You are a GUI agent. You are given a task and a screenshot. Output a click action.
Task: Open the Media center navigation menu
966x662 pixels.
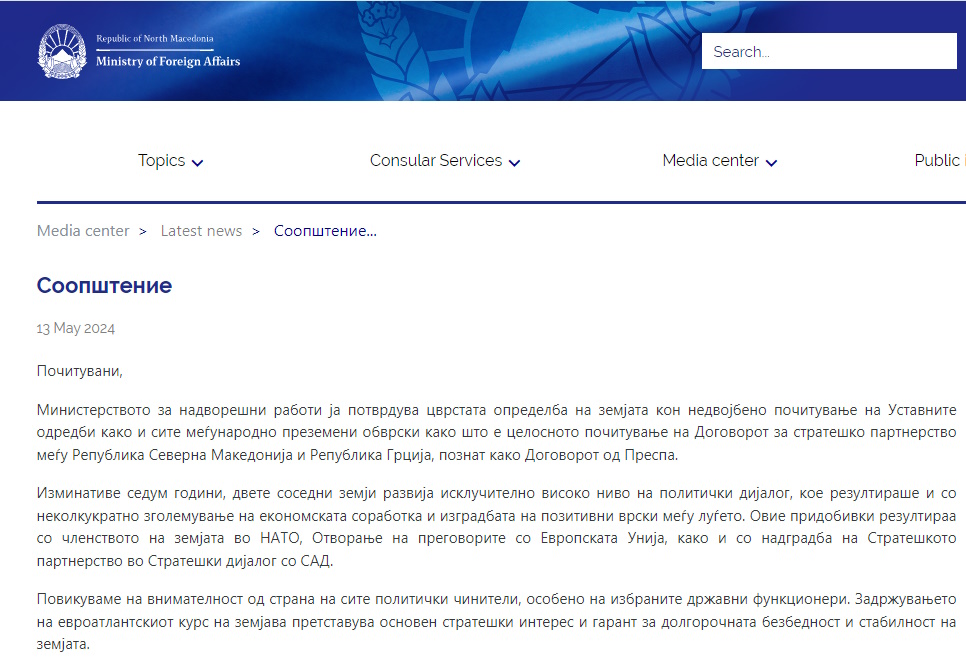click(x=710, y=161)
